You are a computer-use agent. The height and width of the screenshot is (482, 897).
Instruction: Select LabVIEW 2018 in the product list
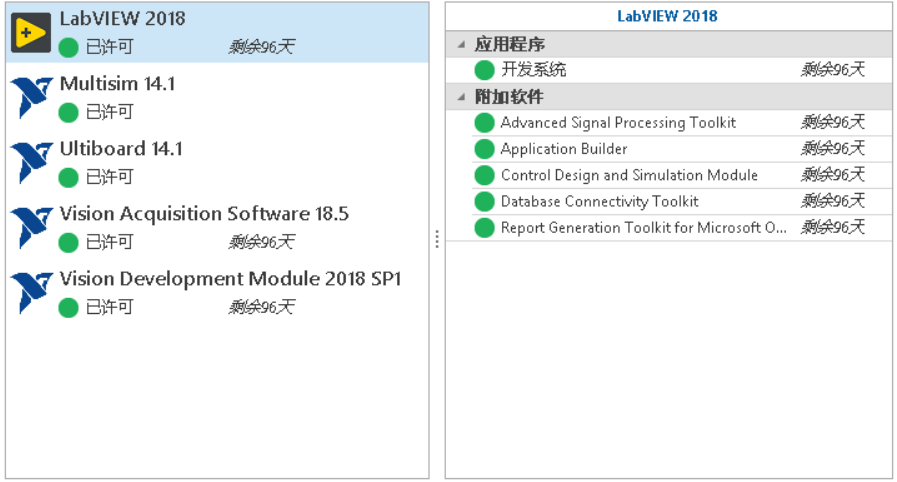[217, 33]
